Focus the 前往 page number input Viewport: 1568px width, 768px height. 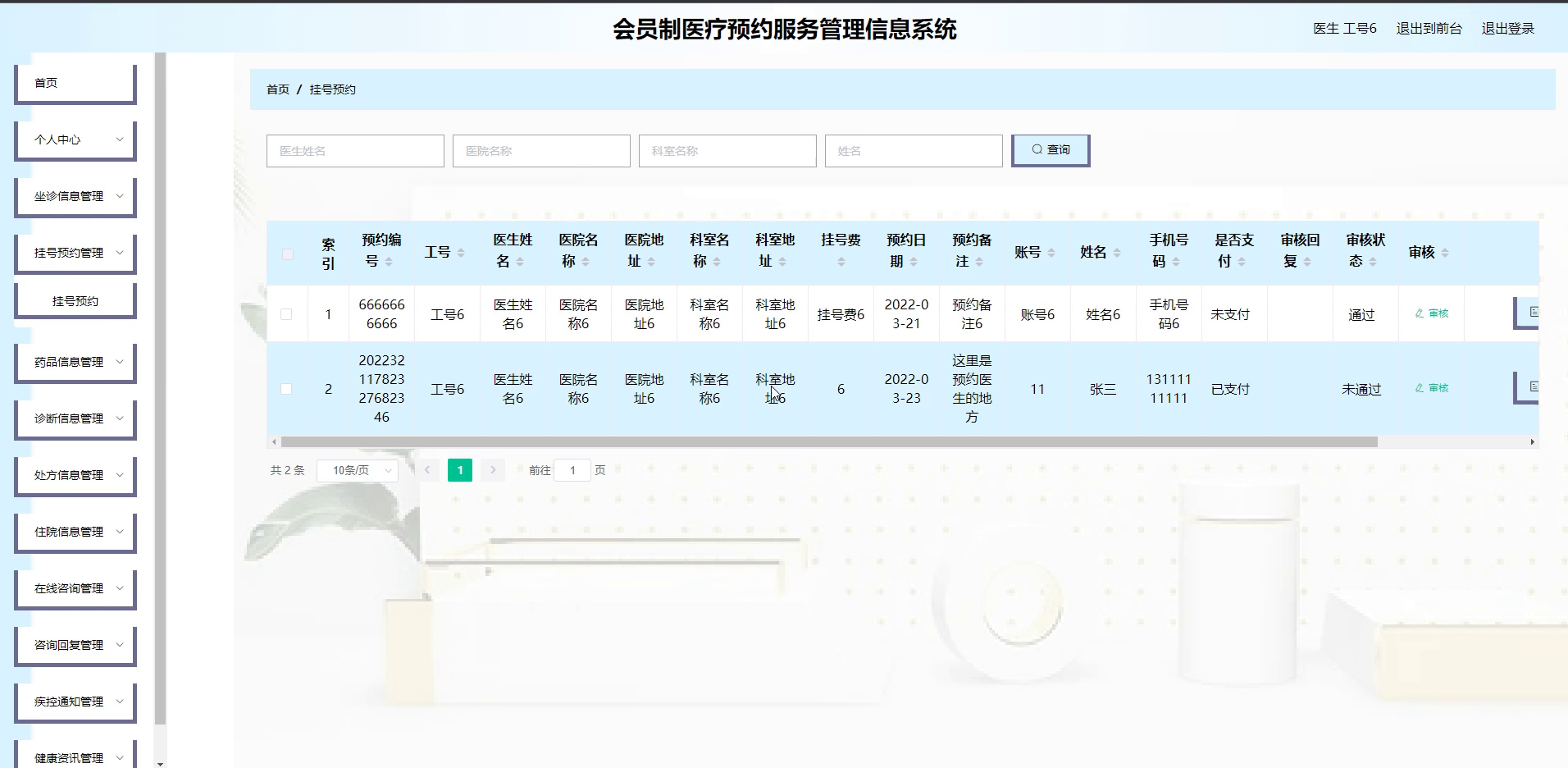pos(572,470)
